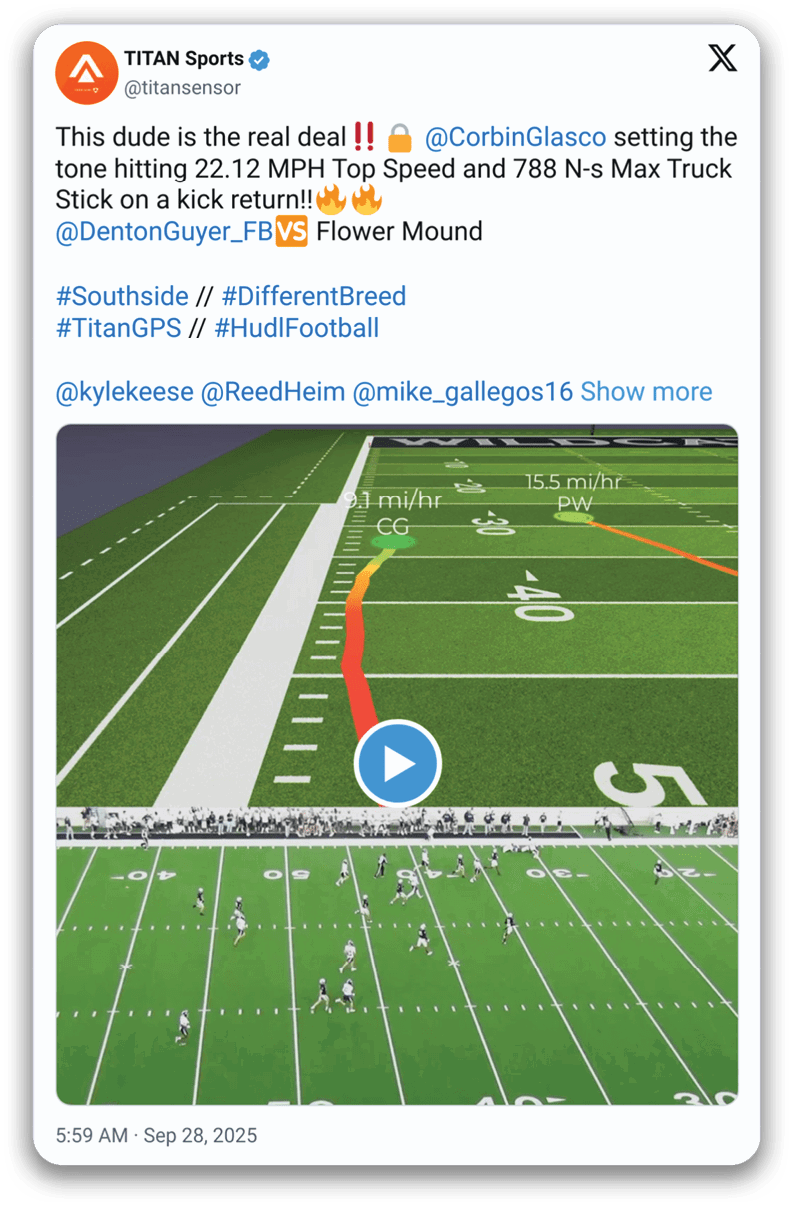Open the @CorbinGlasco mention
This screenshot has height=1207, width=793.
(515, 137)
